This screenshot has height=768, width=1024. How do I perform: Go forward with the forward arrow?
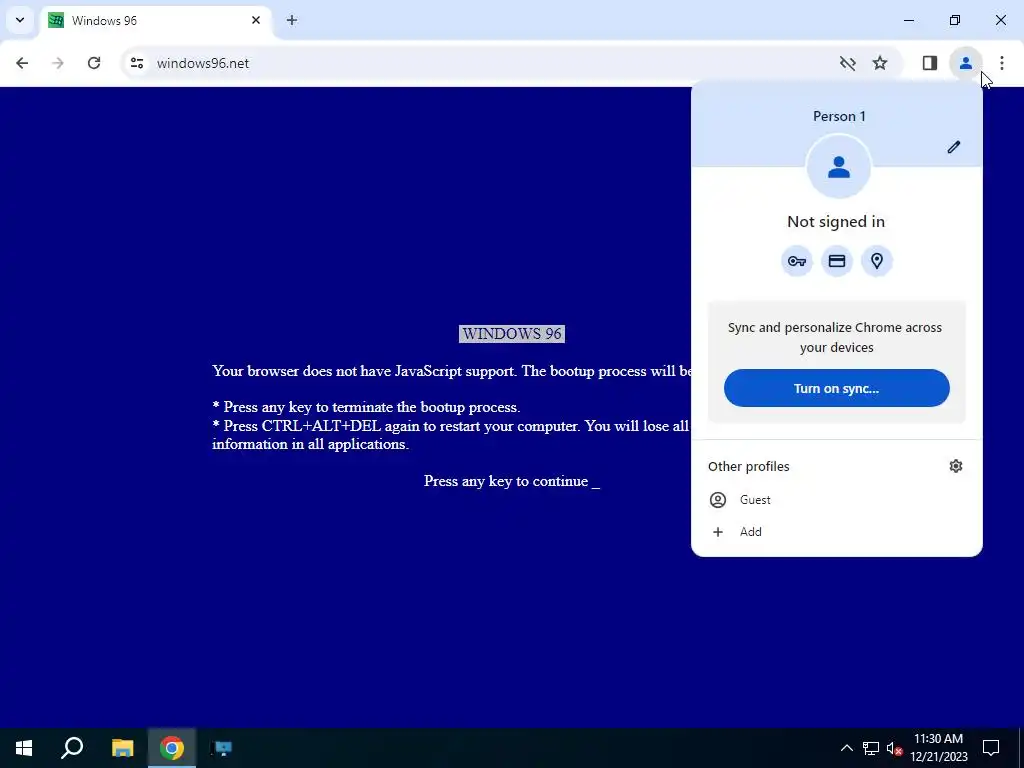coord(58,63)
